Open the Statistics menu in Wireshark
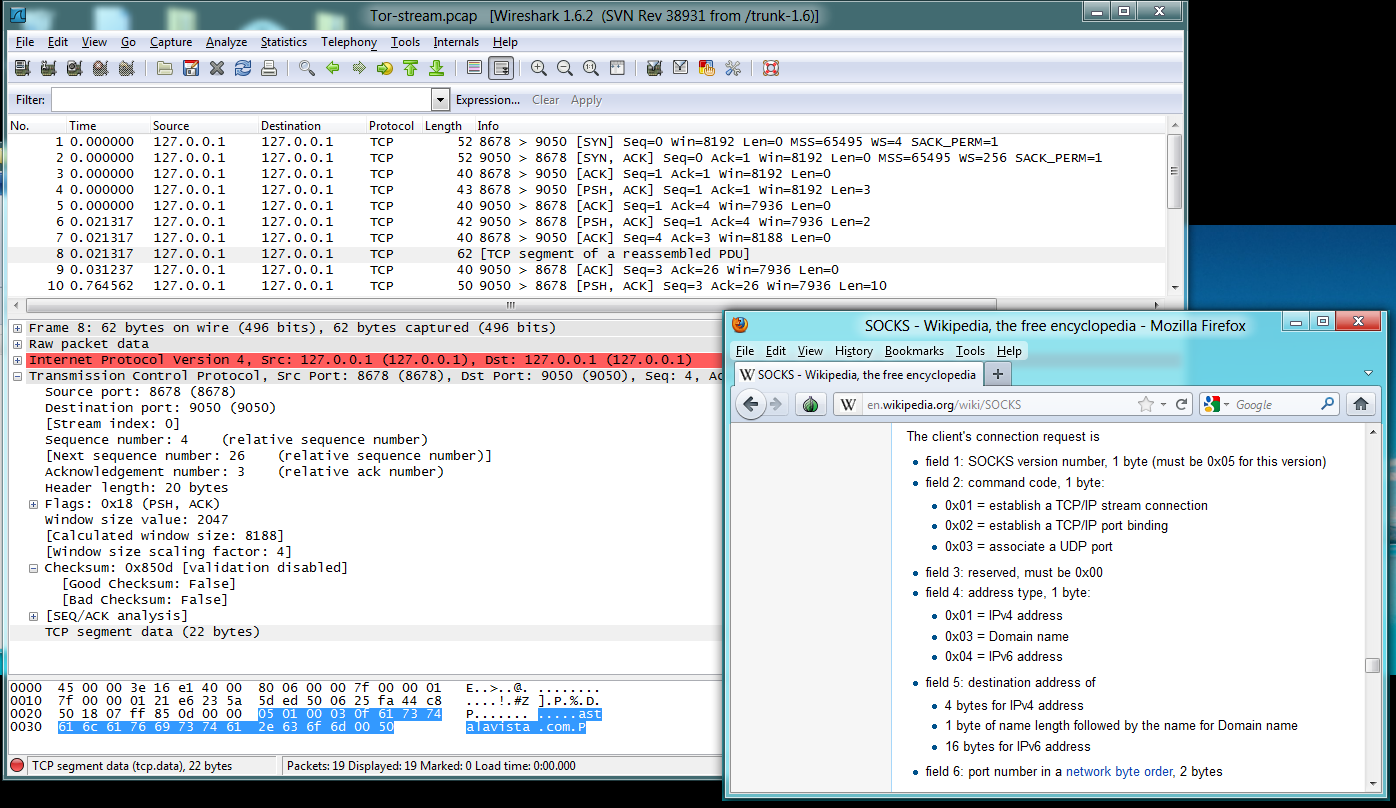The height and width of the screenshot is (808, 1396). pyautogui.click(x=284, y=42)
